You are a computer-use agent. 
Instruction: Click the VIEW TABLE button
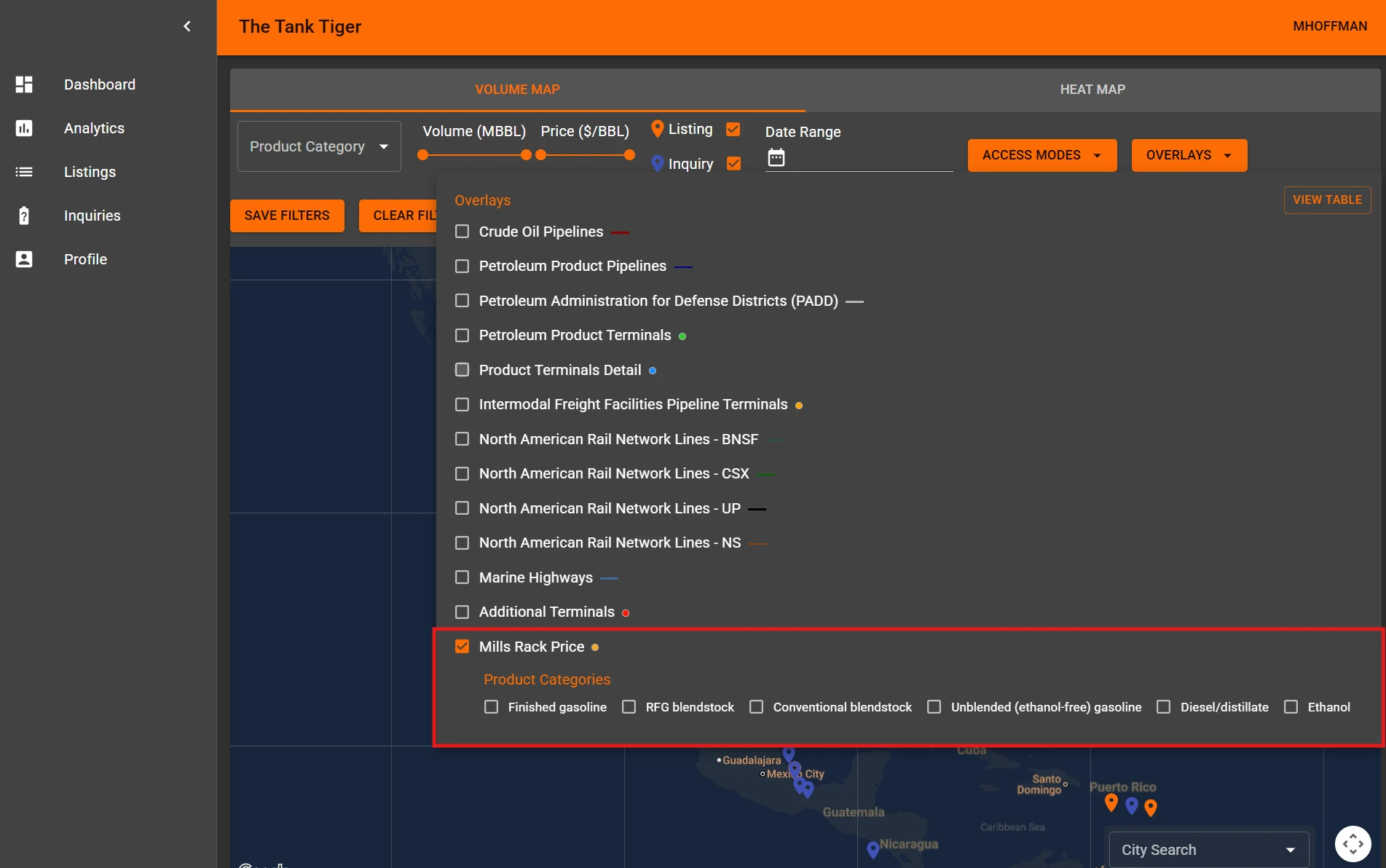point(1327,200)
